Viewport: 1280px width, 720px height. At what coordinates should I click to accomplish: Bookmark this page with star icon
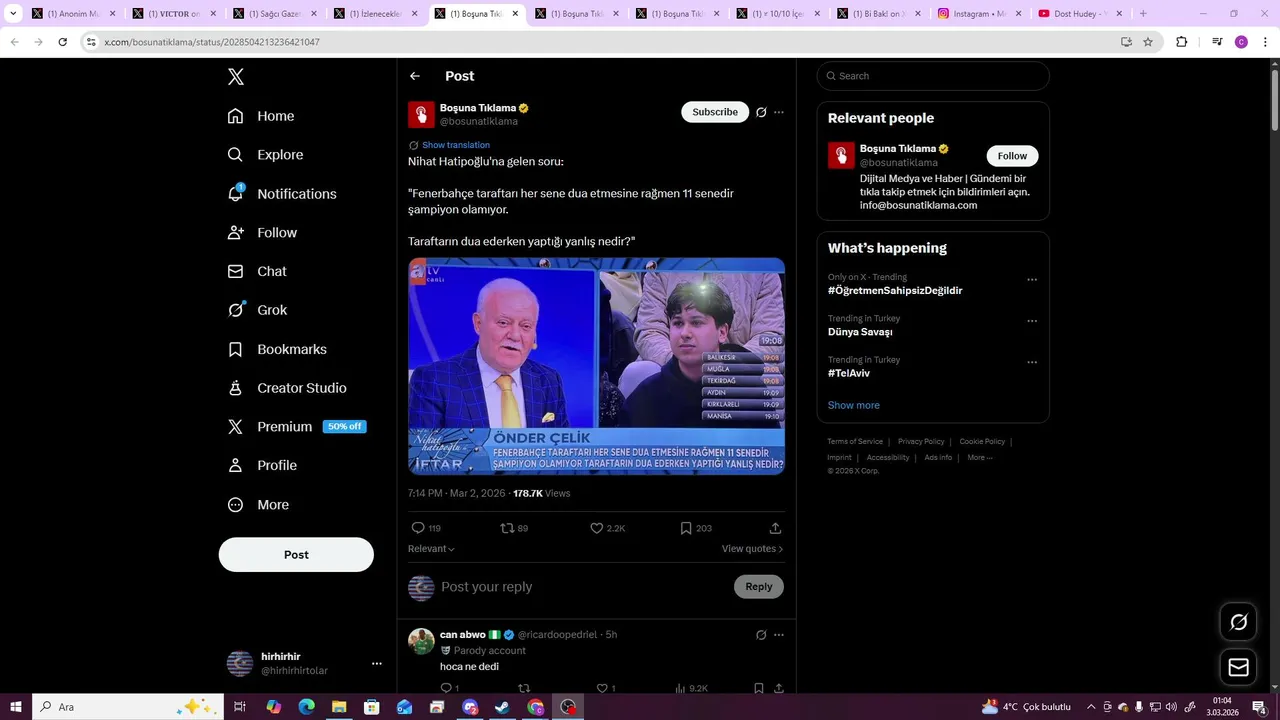[x=1148, y=42]
